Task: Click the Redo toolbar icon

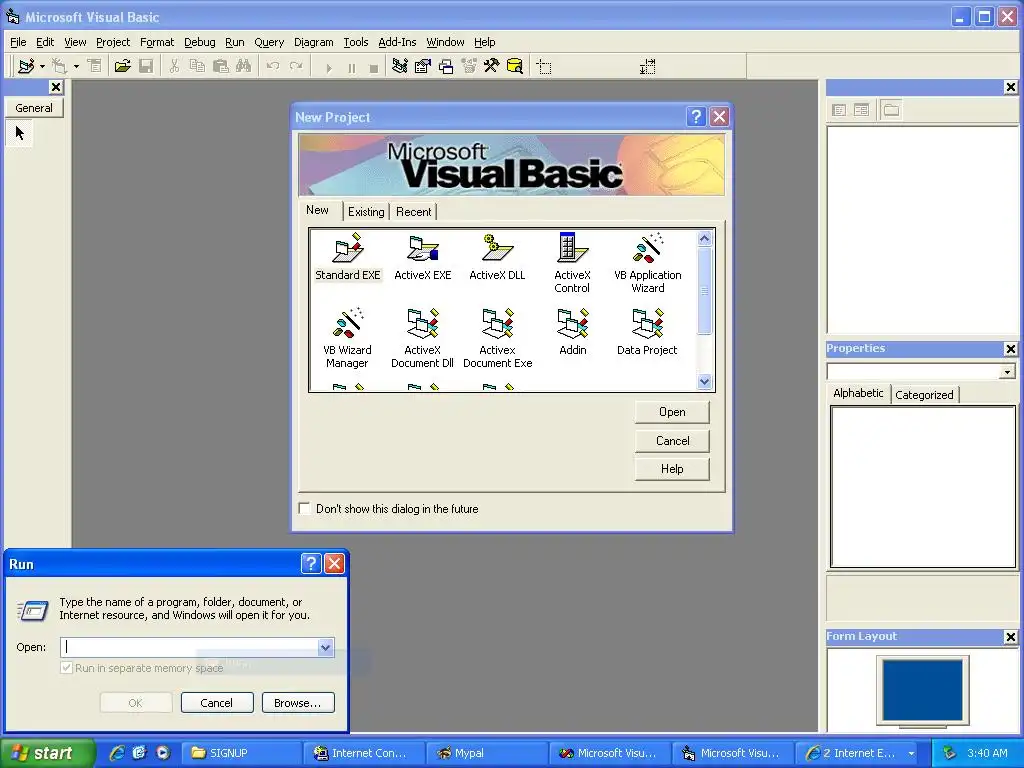Action: (x=296, y=66)
